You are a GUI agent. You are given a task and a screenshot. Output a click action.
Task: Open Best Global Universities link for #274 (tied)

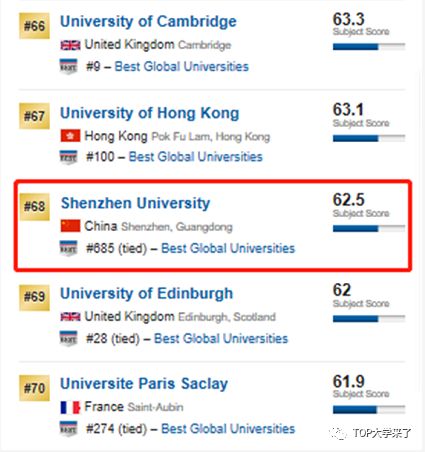point(228,429)
